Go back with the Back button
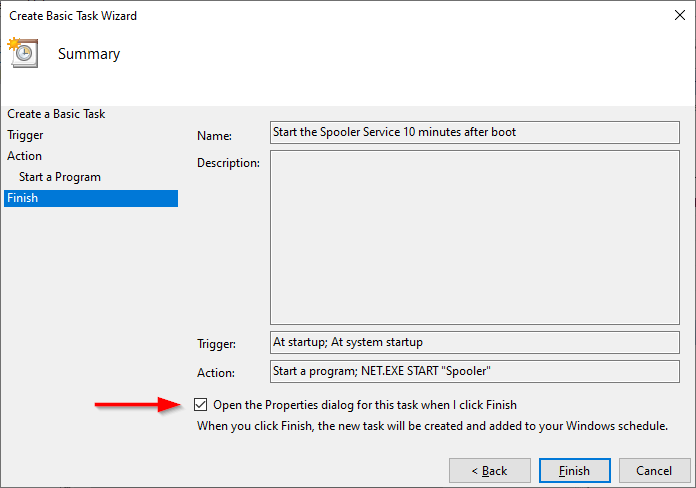 pos(490,470)
